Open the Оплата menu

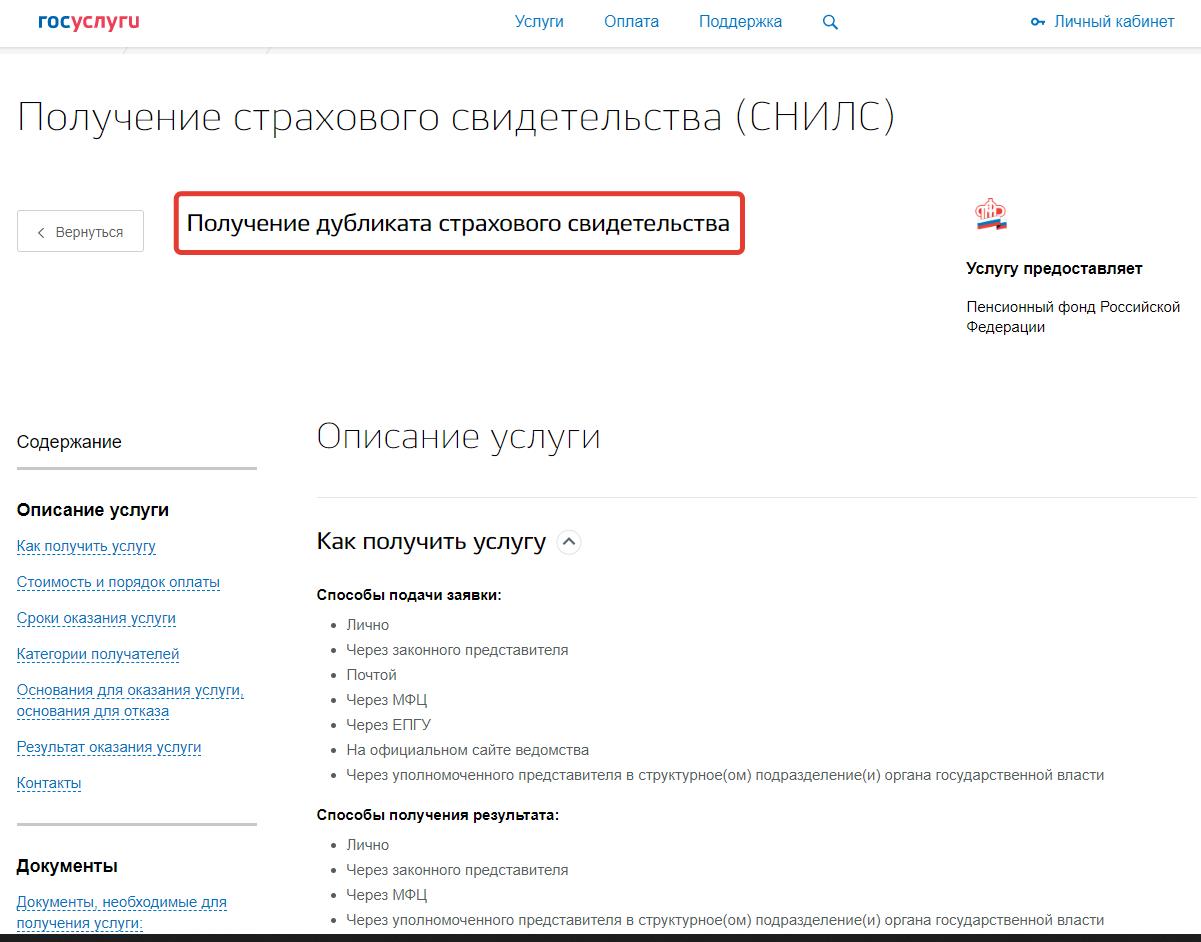click(x=631, y=21)
